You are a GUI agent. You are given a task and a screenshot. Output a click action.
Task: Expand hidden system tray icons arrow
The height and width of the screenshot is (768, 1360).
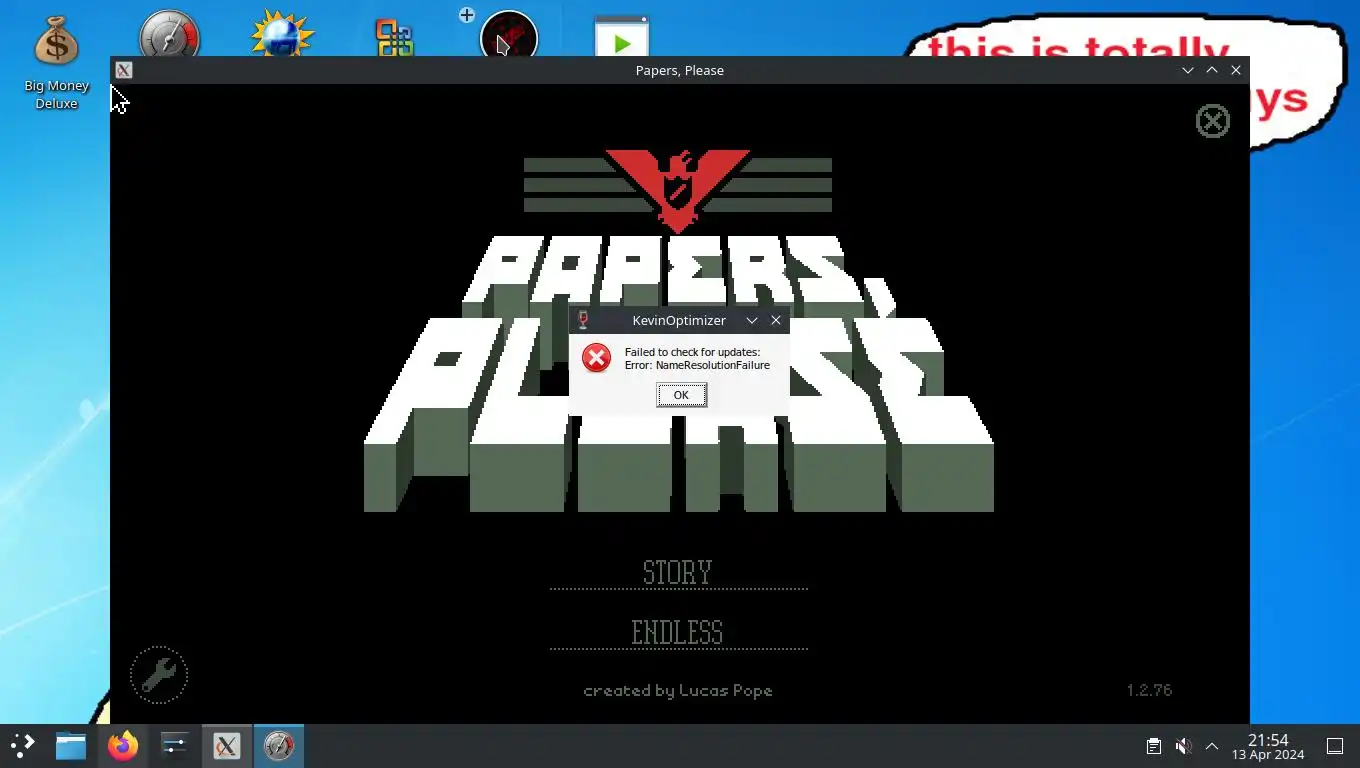1212,746
